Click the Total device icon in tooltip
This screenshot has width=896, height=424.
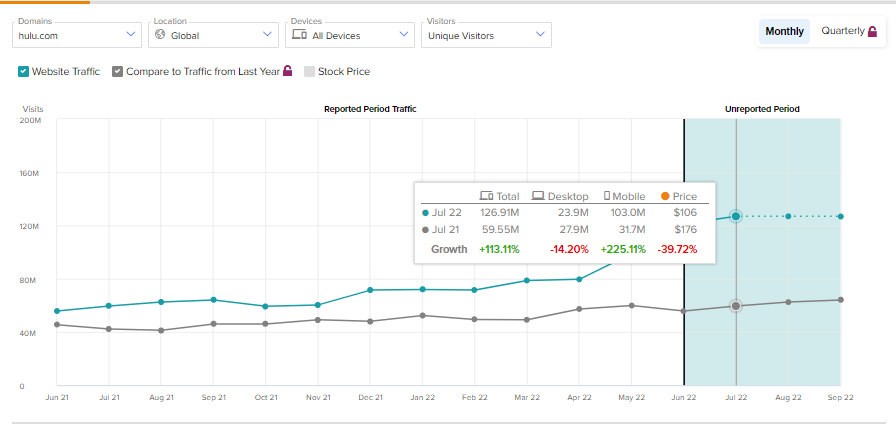486,196
